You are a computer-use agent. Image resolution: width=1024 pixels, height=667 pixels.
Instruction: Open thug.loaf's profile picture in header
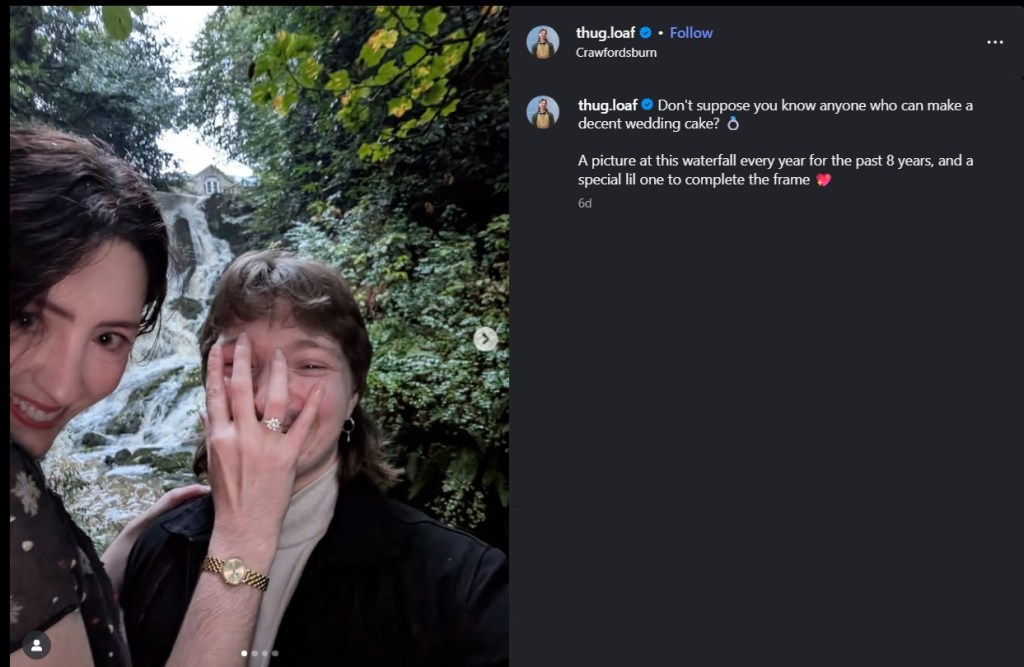click(543, 42)
